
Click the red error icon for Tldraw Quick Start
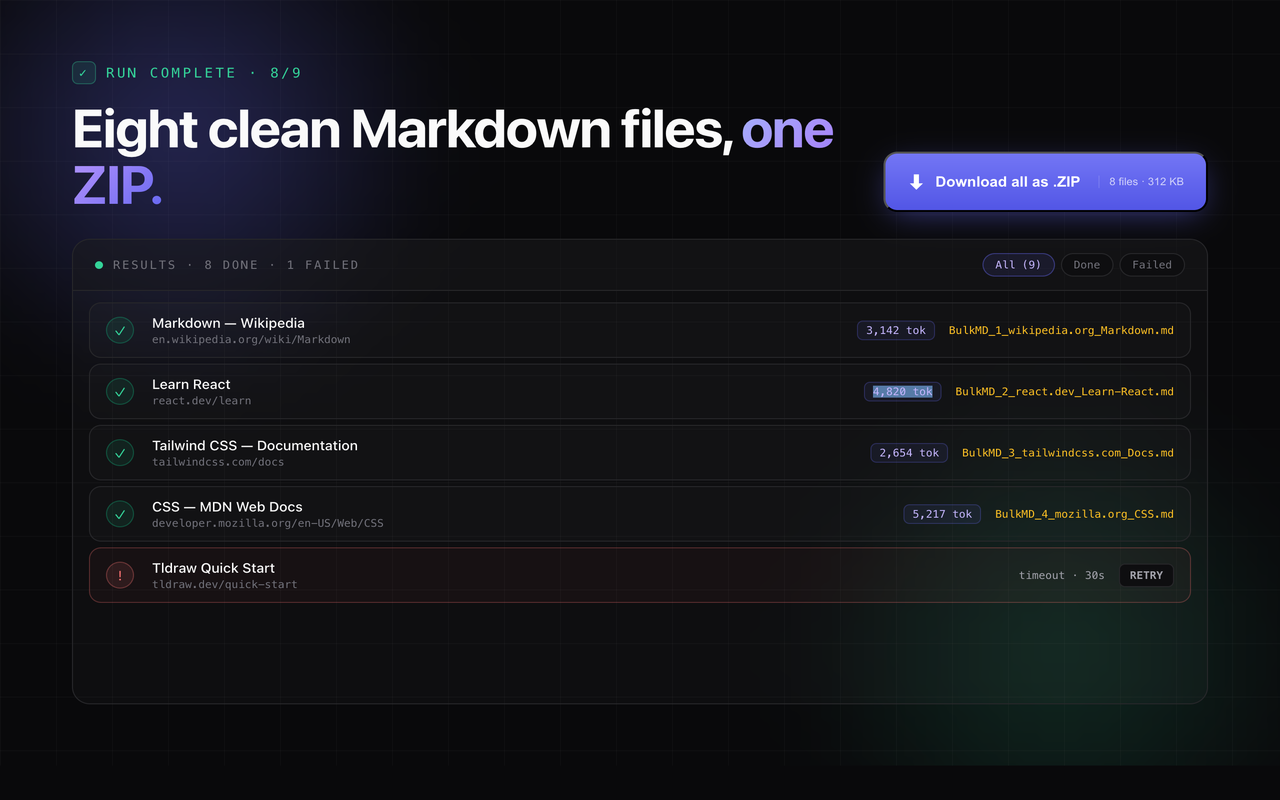coord(120,575)
